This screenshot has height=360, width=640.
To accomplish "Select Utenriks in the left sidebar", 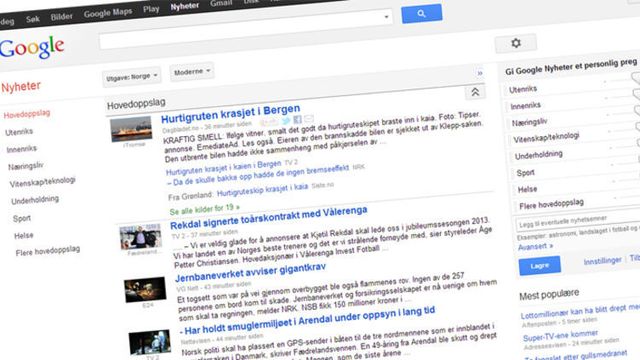I will 19,132.
